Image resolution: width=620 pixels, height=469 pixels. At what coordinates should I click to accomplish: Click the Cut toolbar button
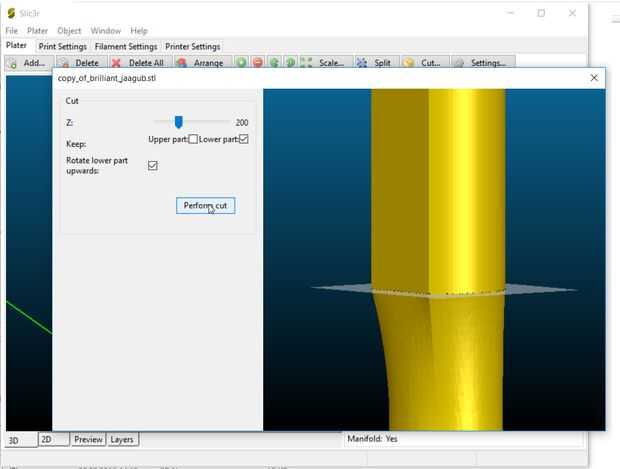coord(425,63)
